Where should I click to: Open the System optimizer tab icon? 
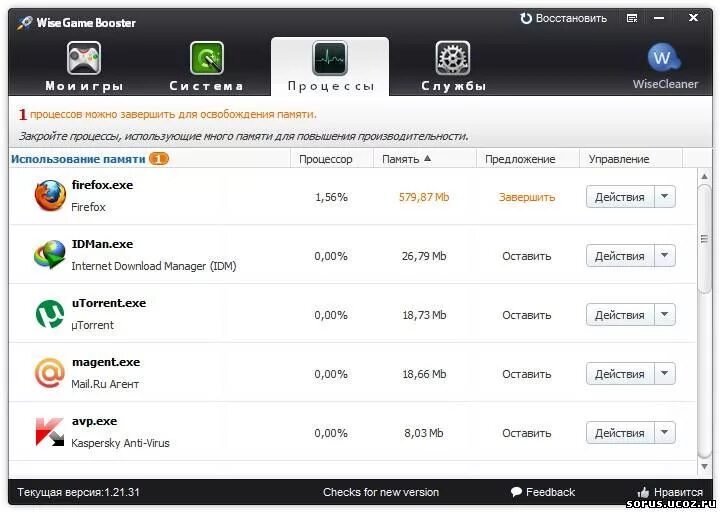point(207,58)
